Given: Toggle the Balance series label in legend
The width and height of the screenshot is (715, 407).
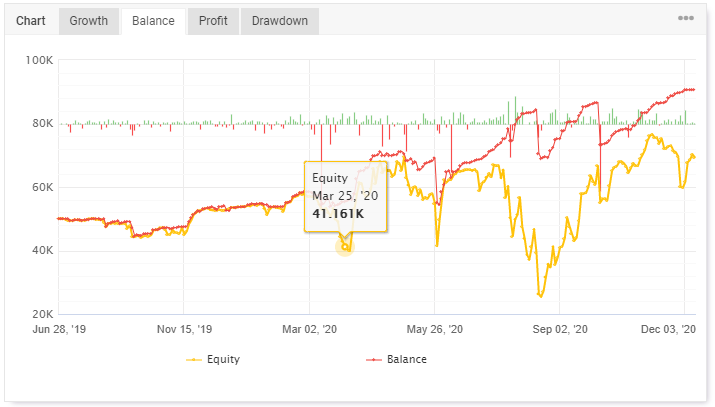Looking at the screenshot, I should pyautogui.click(x=408, y=359).
